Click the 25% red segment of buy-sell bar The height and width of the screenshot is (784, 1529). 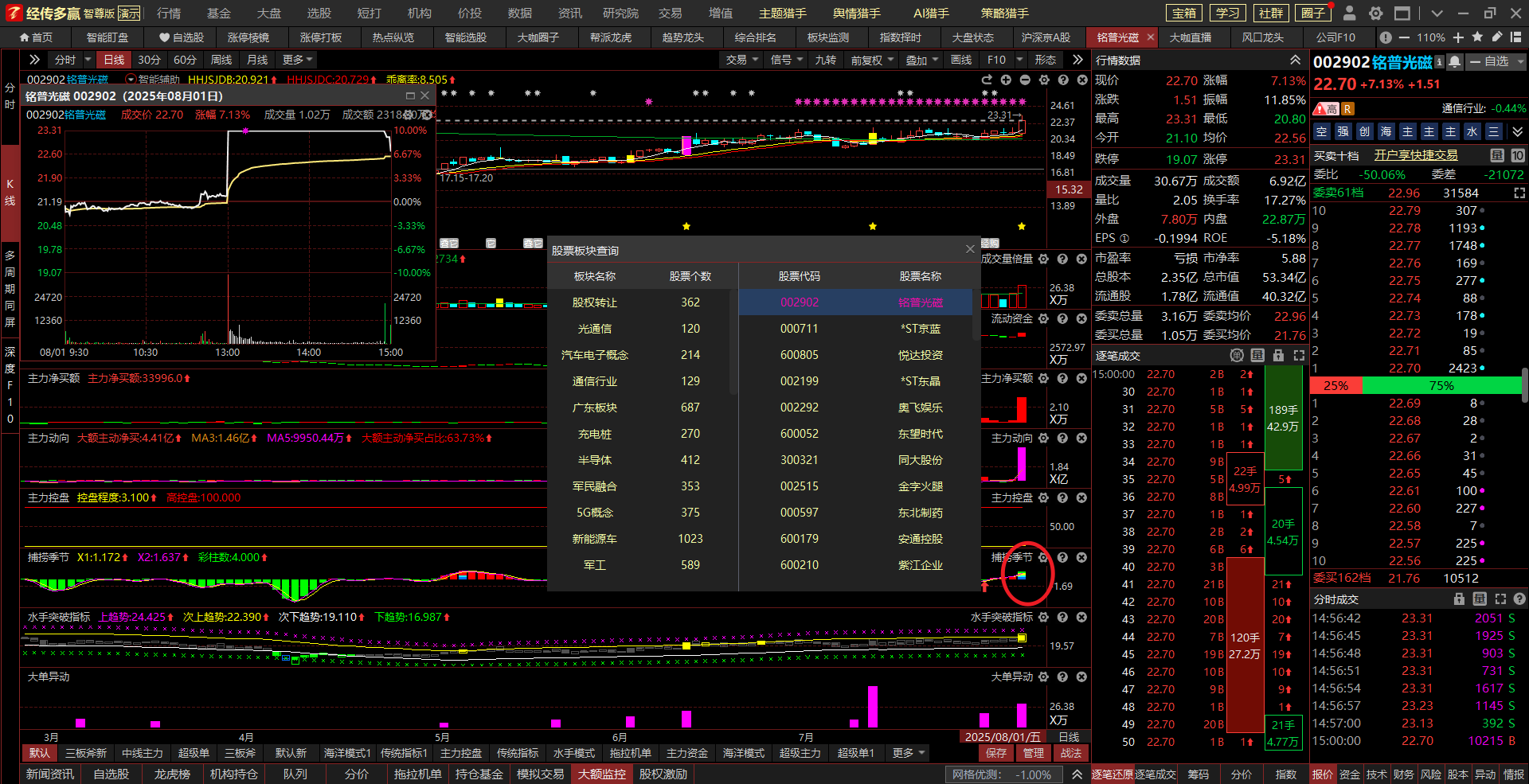tap(1336, 385)
